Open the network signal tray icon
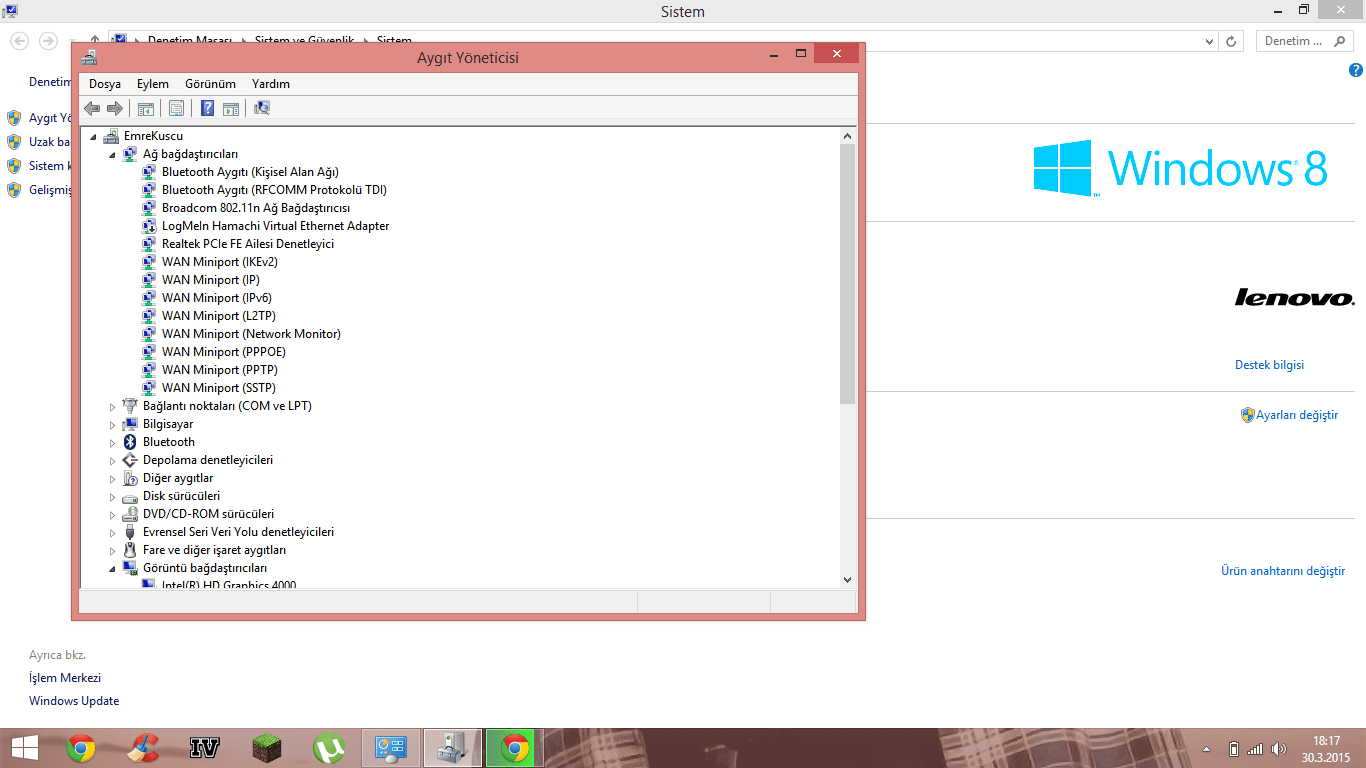 1255,749
